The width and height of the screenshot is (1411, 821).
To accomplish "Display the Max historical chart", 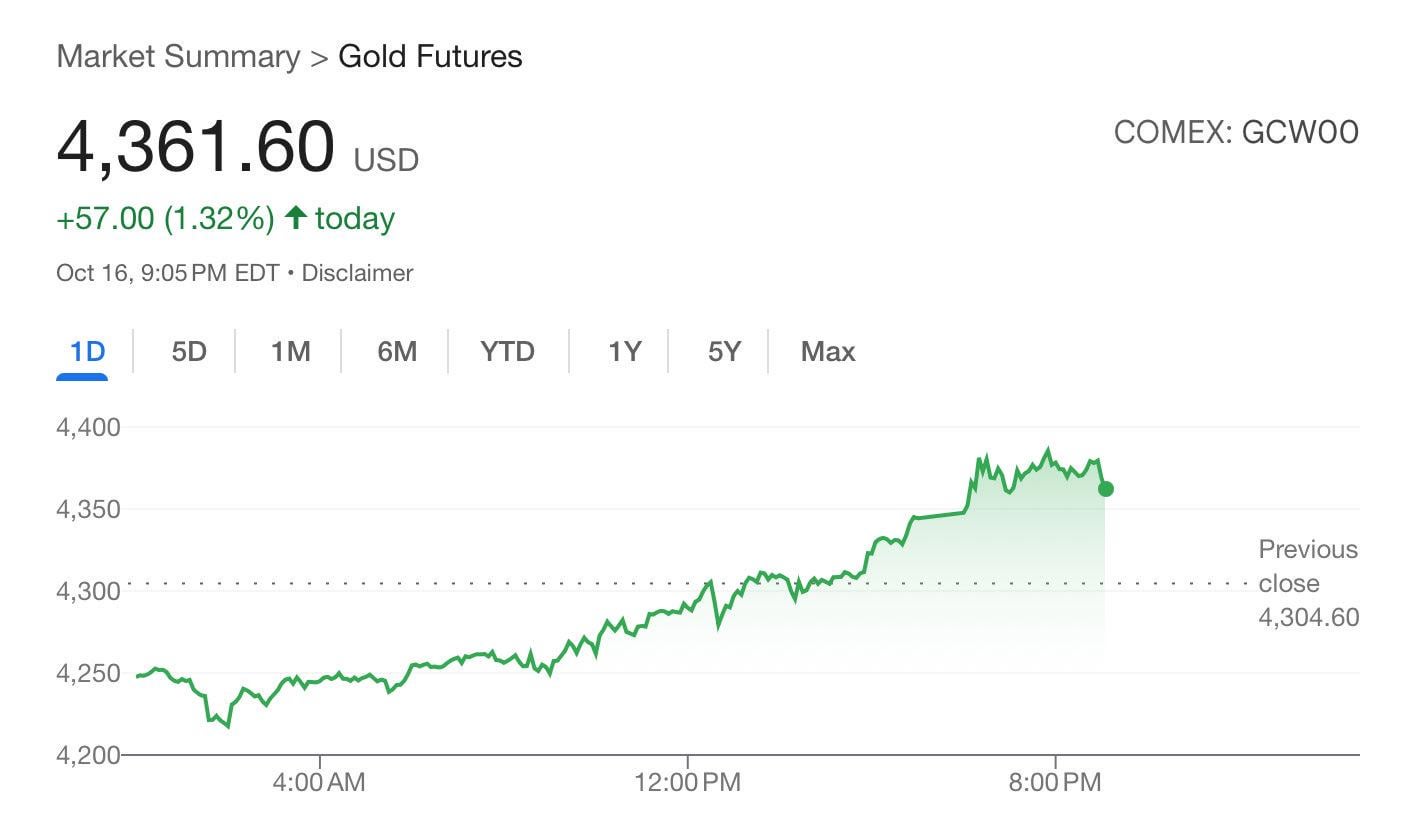I will 827,351.
